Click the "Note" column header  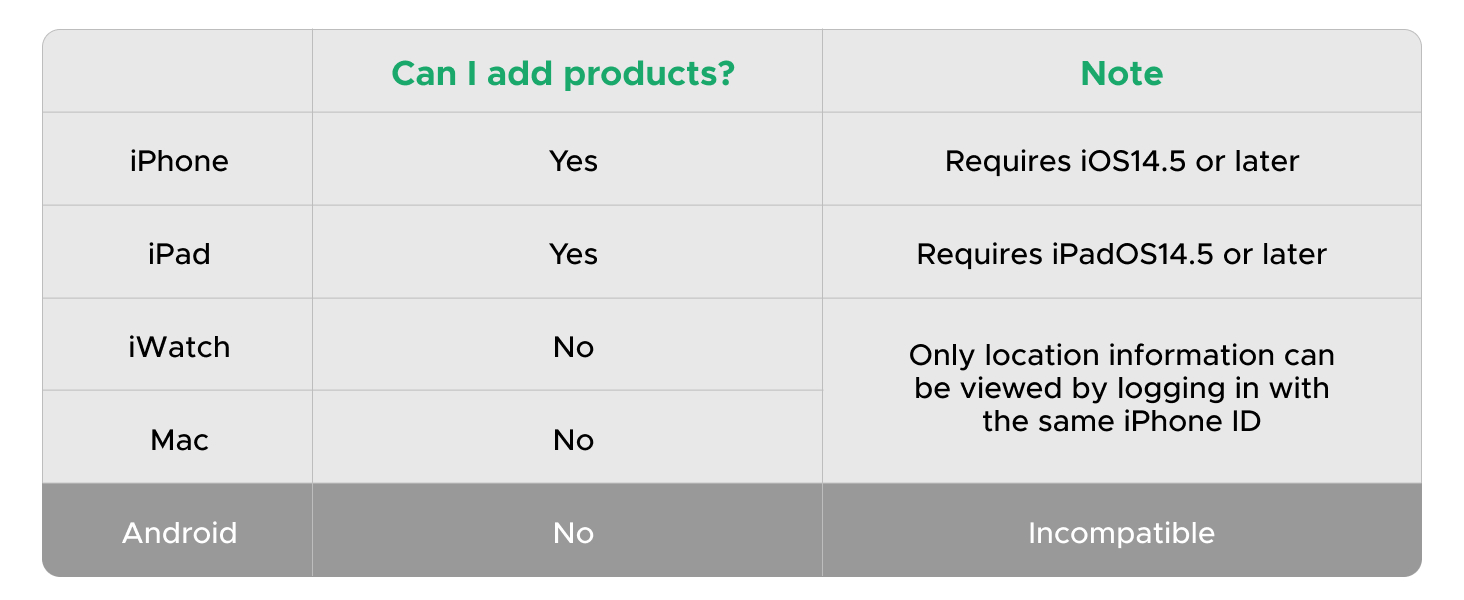1121,74
